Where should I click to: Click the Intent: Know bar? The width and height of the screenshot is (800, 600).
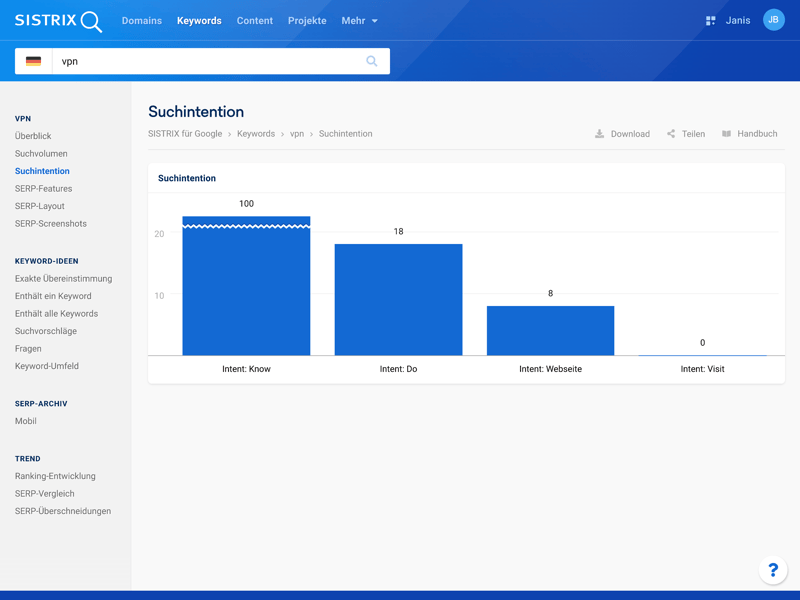click(x=246, y=290)
